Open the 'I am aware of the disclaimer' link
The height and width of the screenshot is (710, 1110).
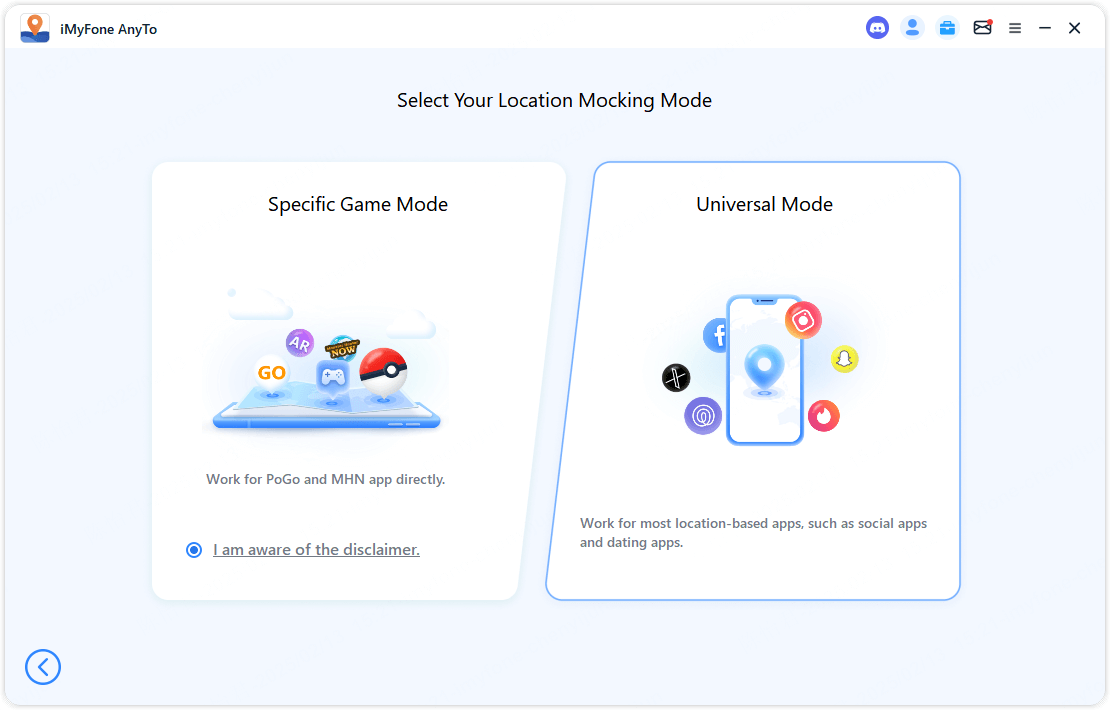tap(316, 550)
